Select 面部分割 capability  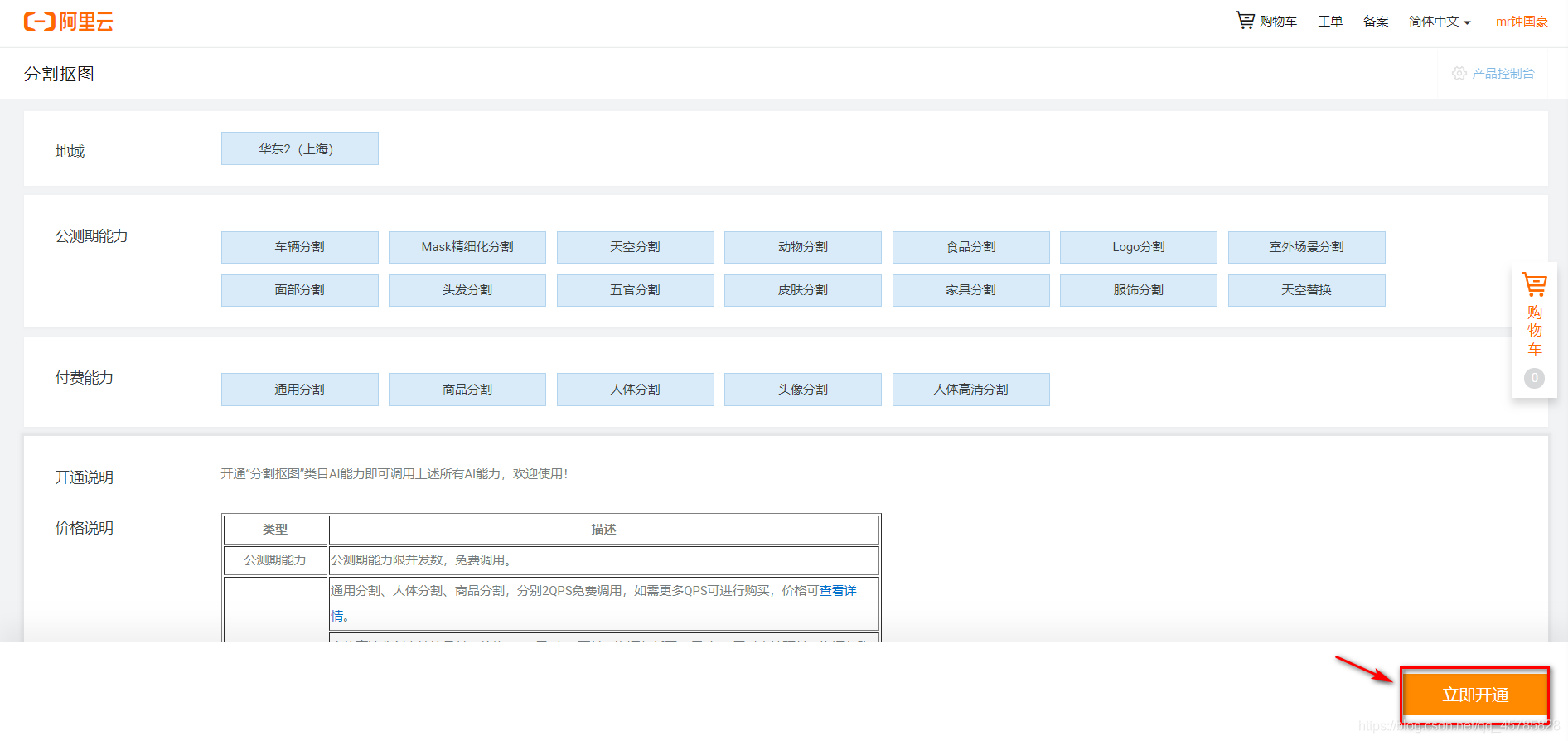(x=300, y=290)
